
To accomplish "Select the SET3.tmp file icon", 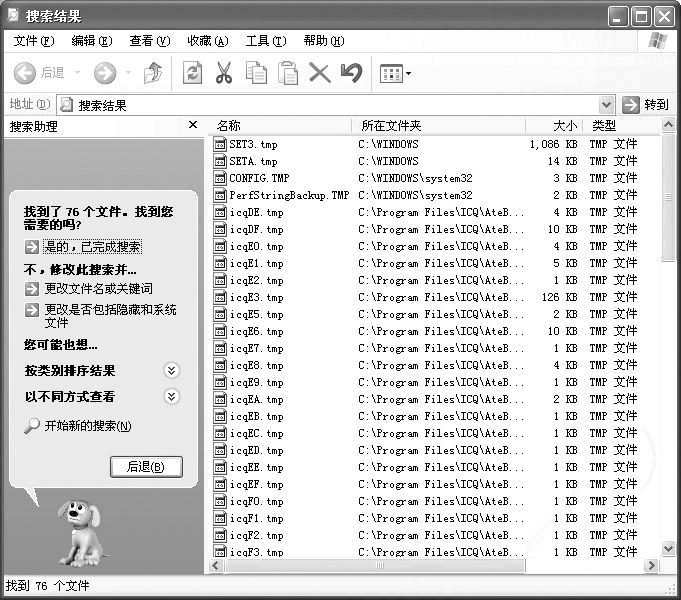I will tap(221, 144).
